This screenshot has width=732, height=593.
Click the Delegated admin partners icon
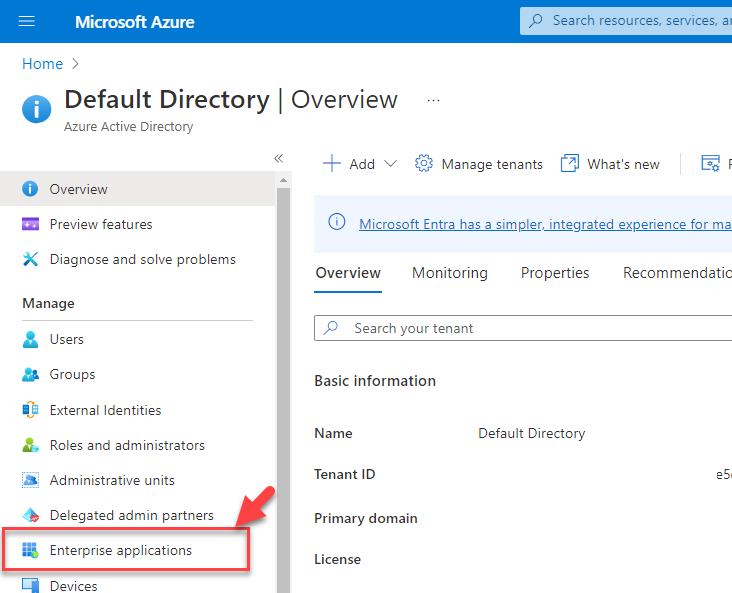(x=30, y=515)
